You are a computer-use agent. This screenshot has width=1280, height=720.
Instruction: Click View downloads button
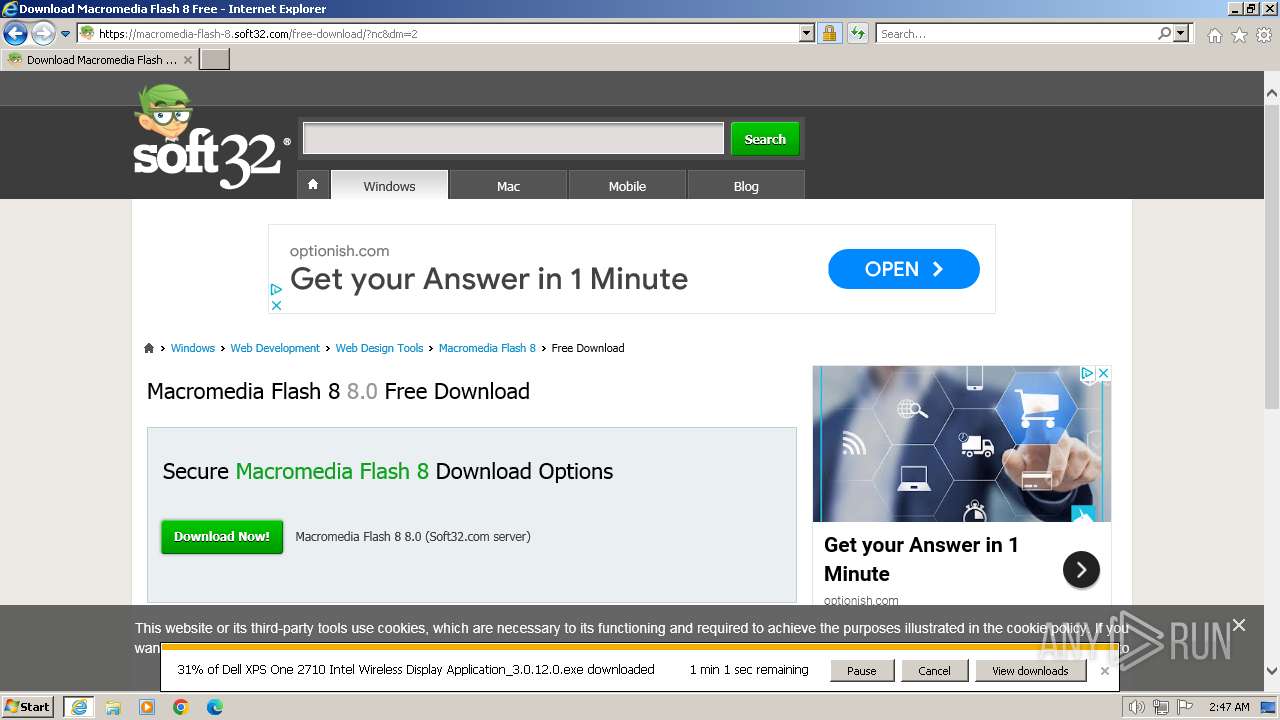pyautogui.click(x=1030, y=671)
